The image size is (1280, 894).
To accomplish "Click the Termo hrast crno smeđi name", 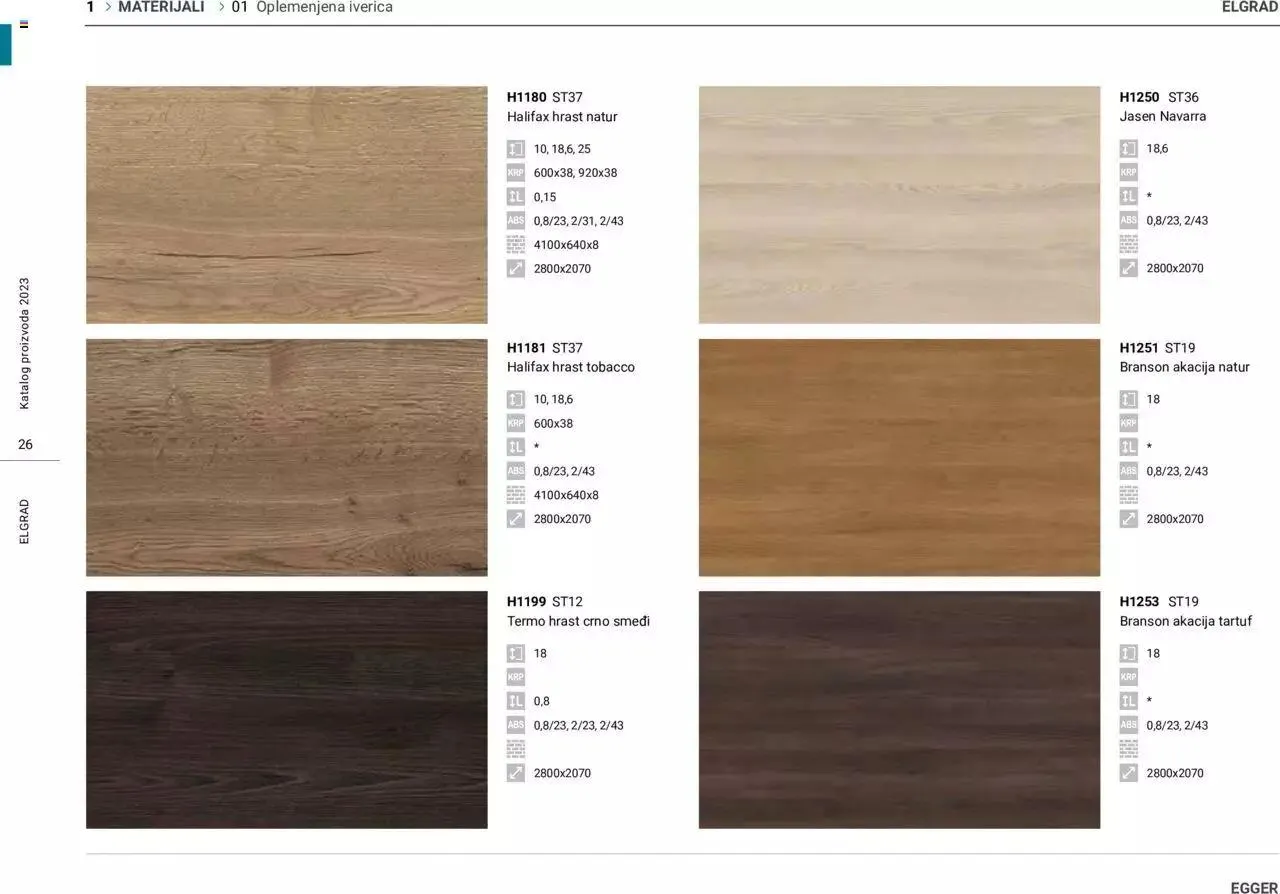I will coord(578,621).
